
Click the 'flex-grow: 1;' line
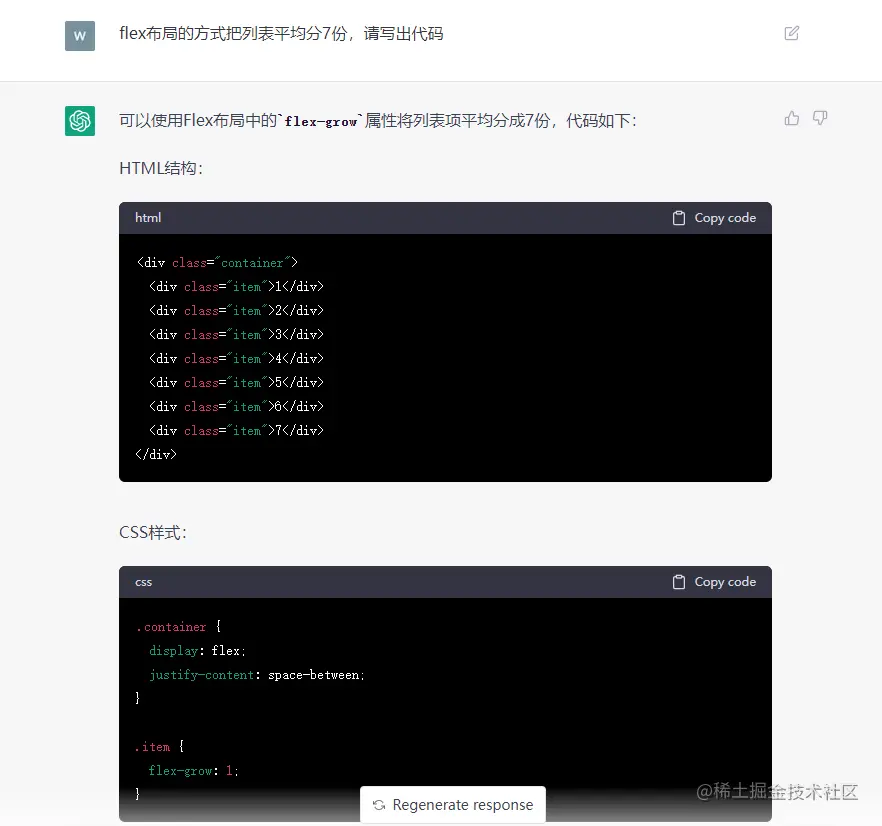click(194, 771)
